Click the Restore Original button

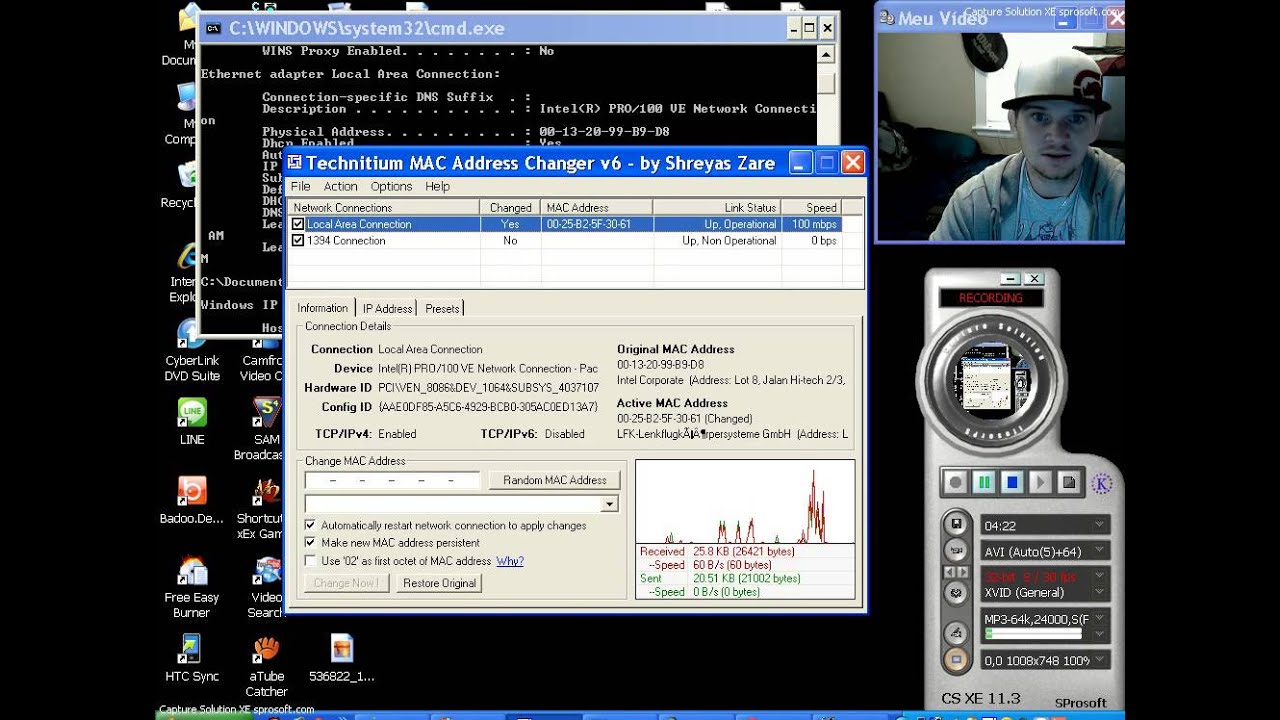click(x=439, y=583)
